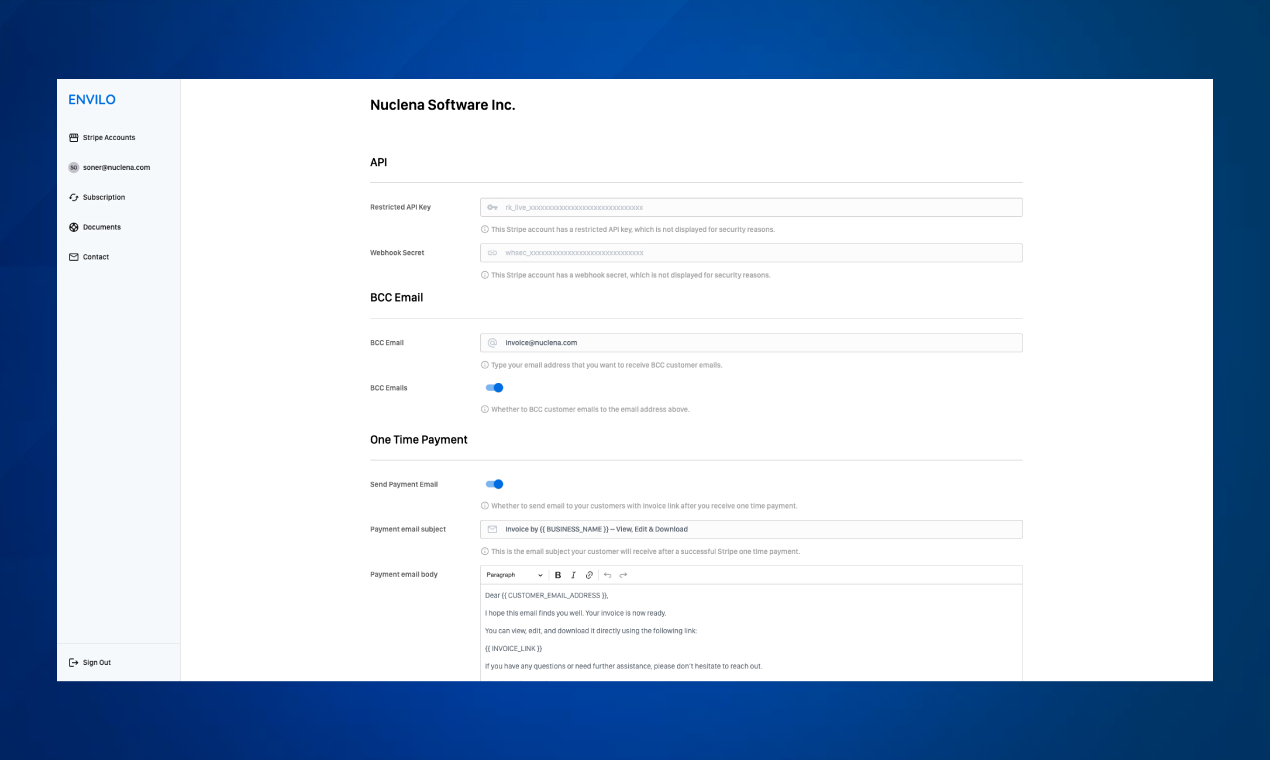
Task: Click the info icon under Webhook Secret
Action: coord(485,275)
